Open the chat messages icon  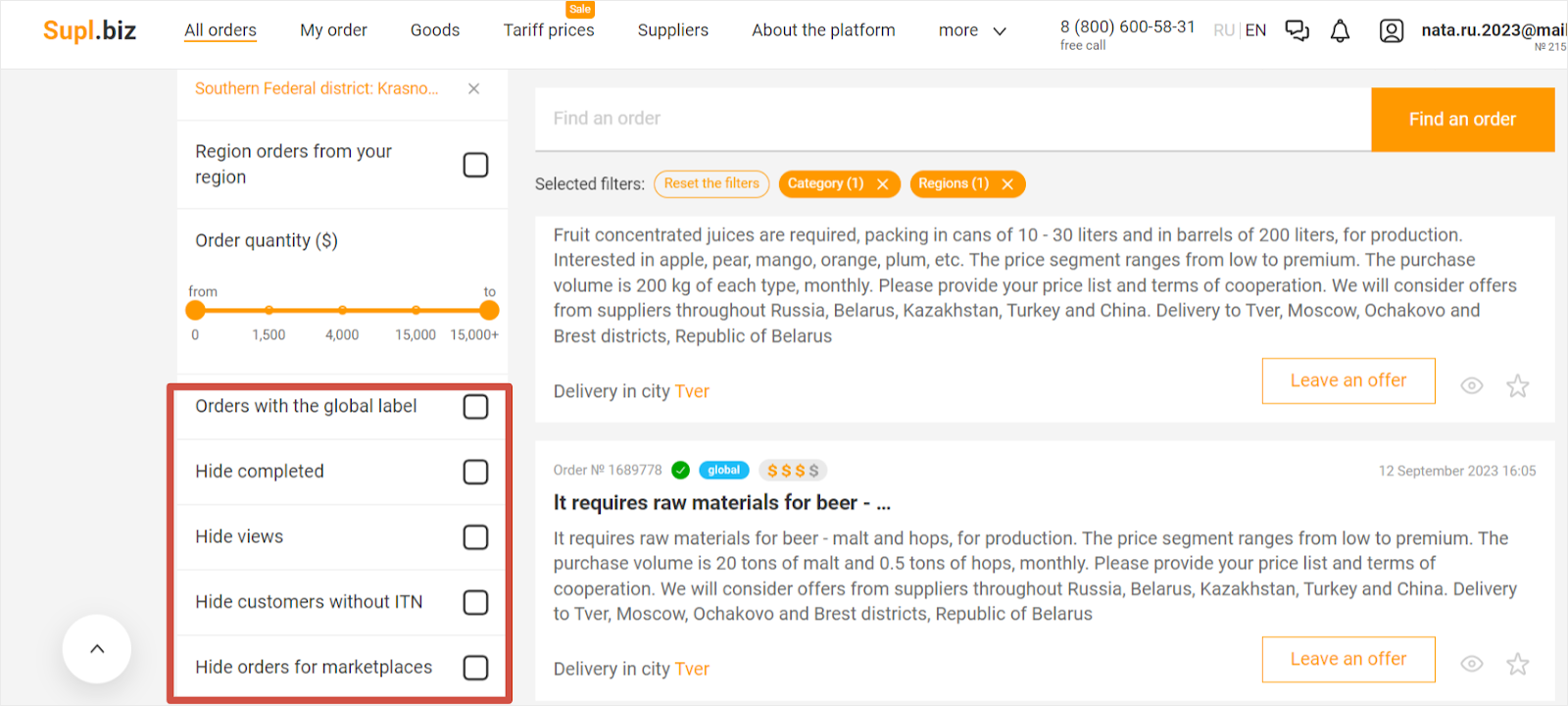(x=1297, y=31)
